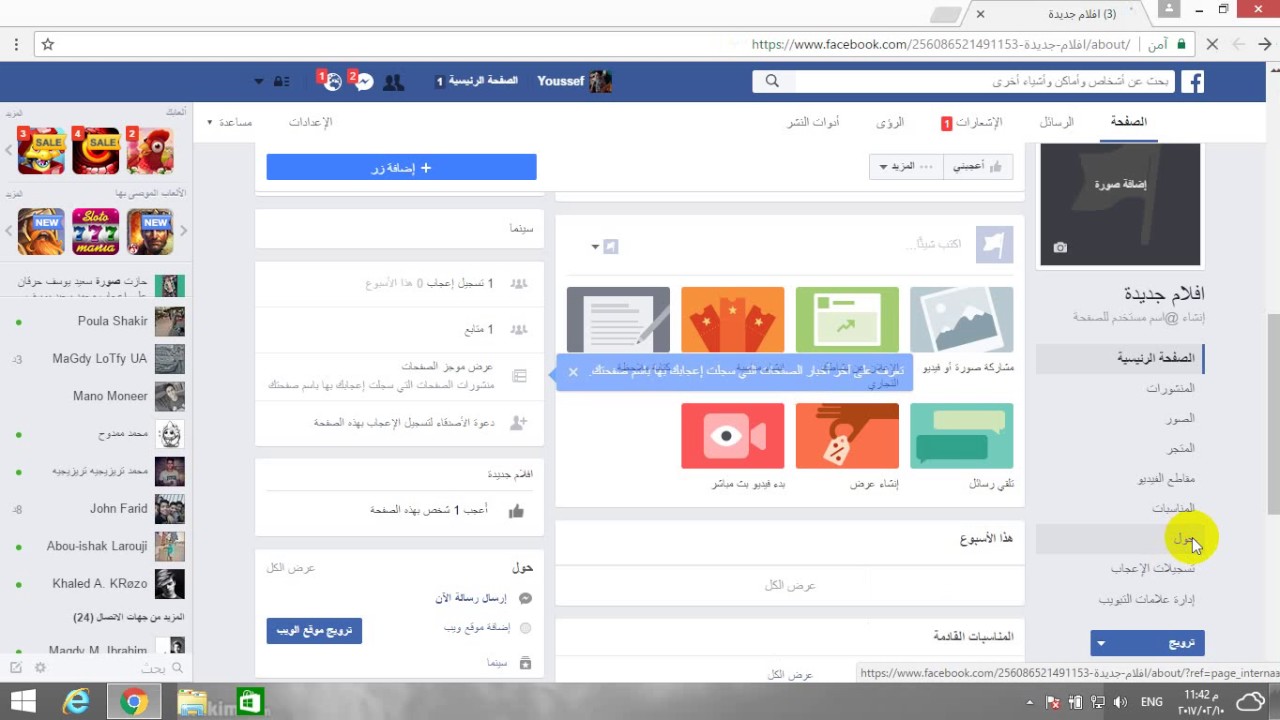Switch to أدوات النشر tab

813,122
